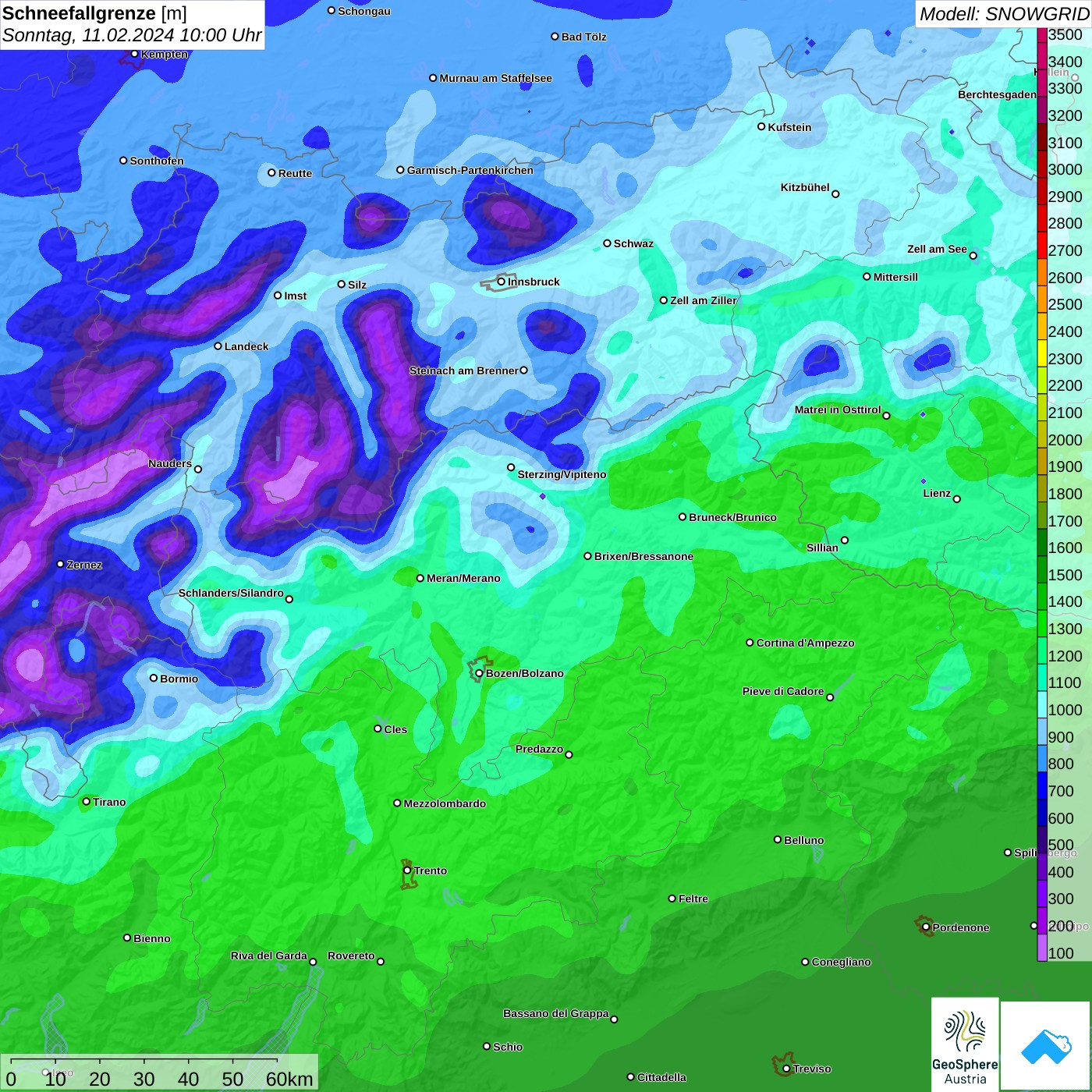This screenshot has width=1092, height=1092.
Task: Click the Cortina d'Ampezzo marker dot
Action: [x=750, y=643]
